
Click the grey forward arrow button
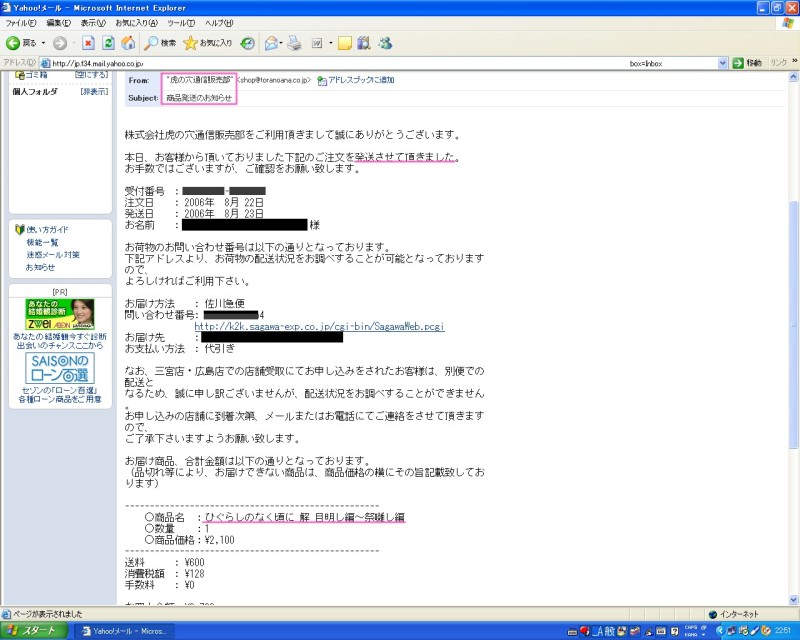(60, 43)
